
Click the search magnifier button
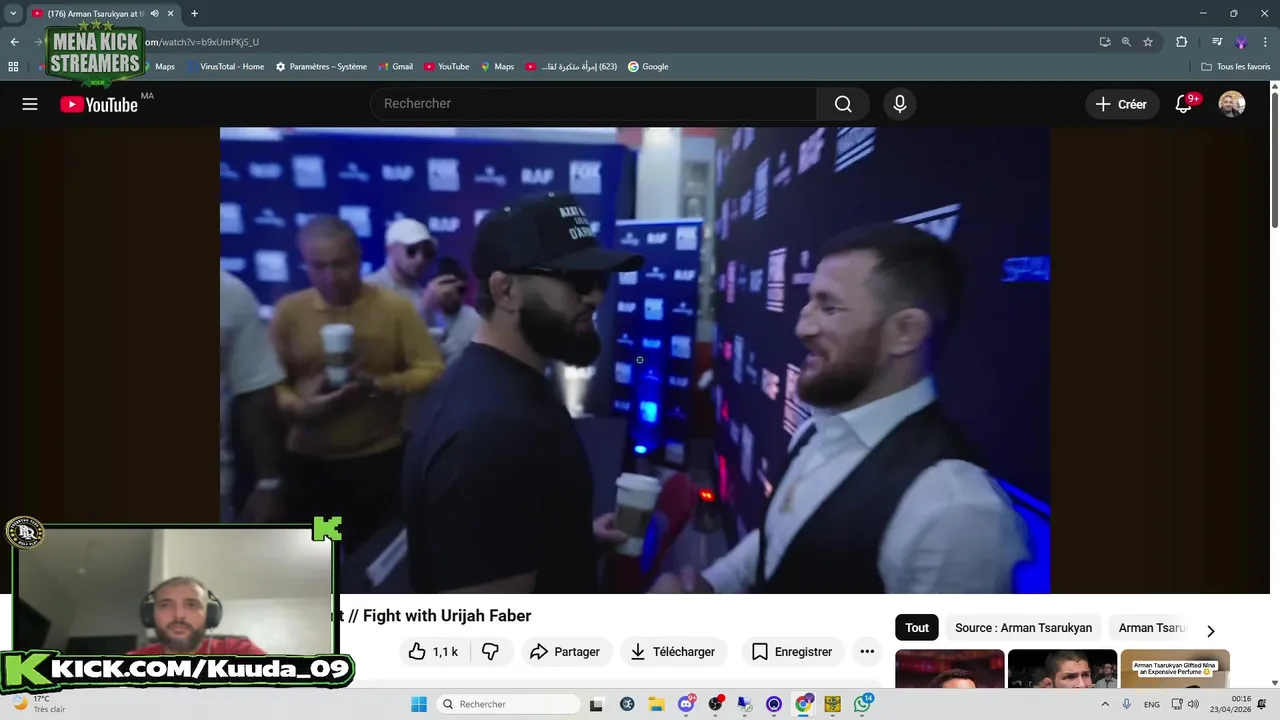pyautogui.click(x=843, y=104)
